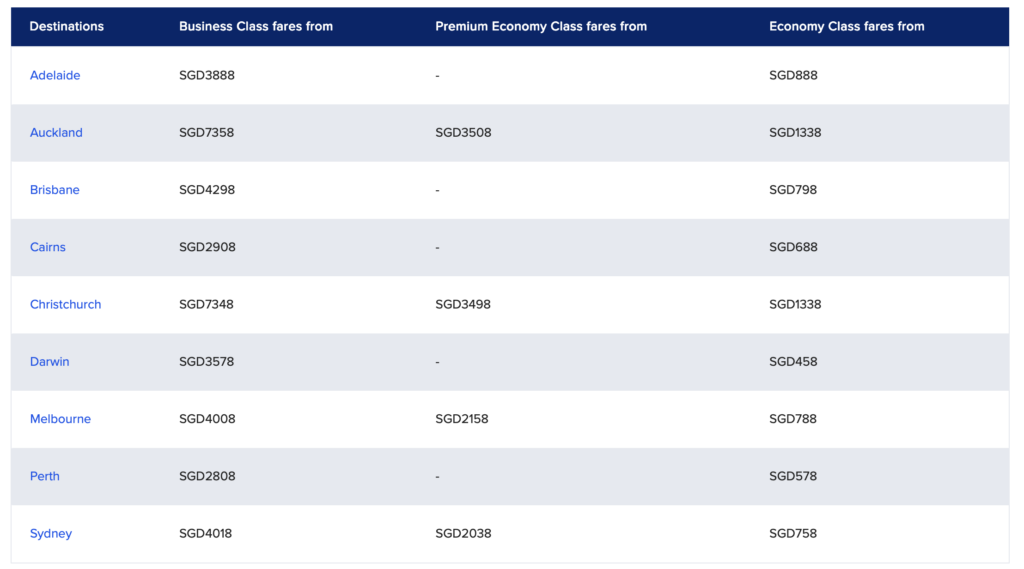Click the Business Class fares from header

point(255,26)
